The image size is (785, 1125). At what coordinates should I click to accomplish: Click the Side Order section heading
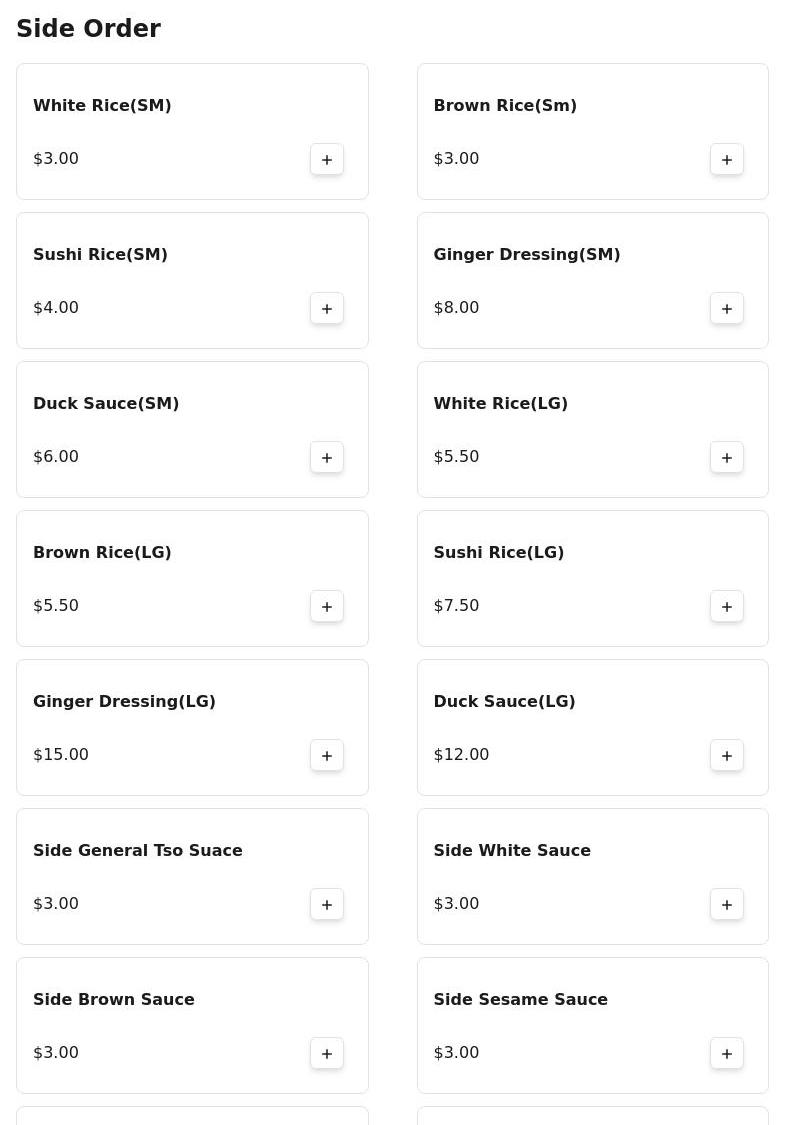(x=88, y=29)
